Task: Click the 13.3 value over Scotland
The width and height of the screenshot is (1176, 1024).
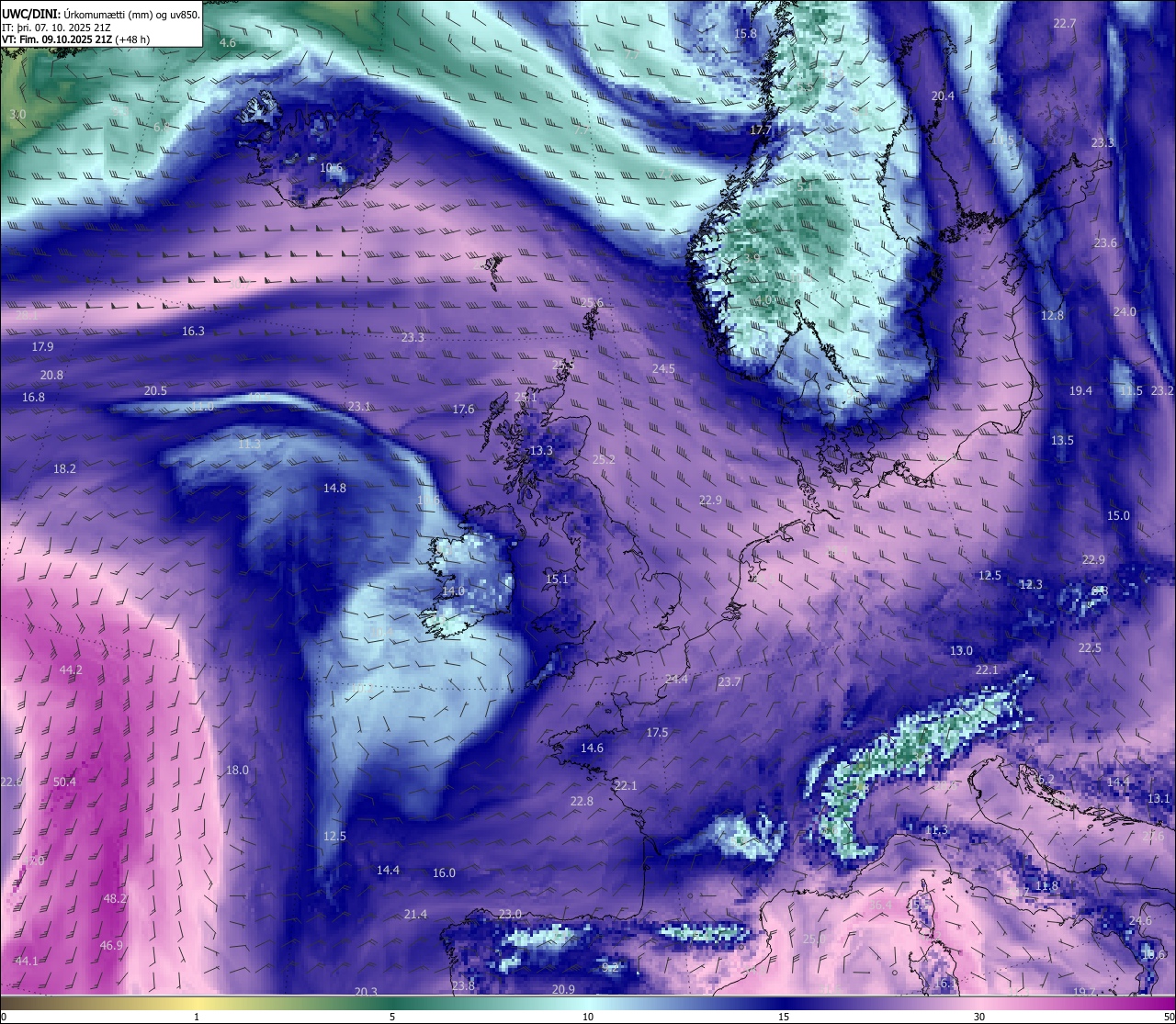Action: tap(541, 451)
